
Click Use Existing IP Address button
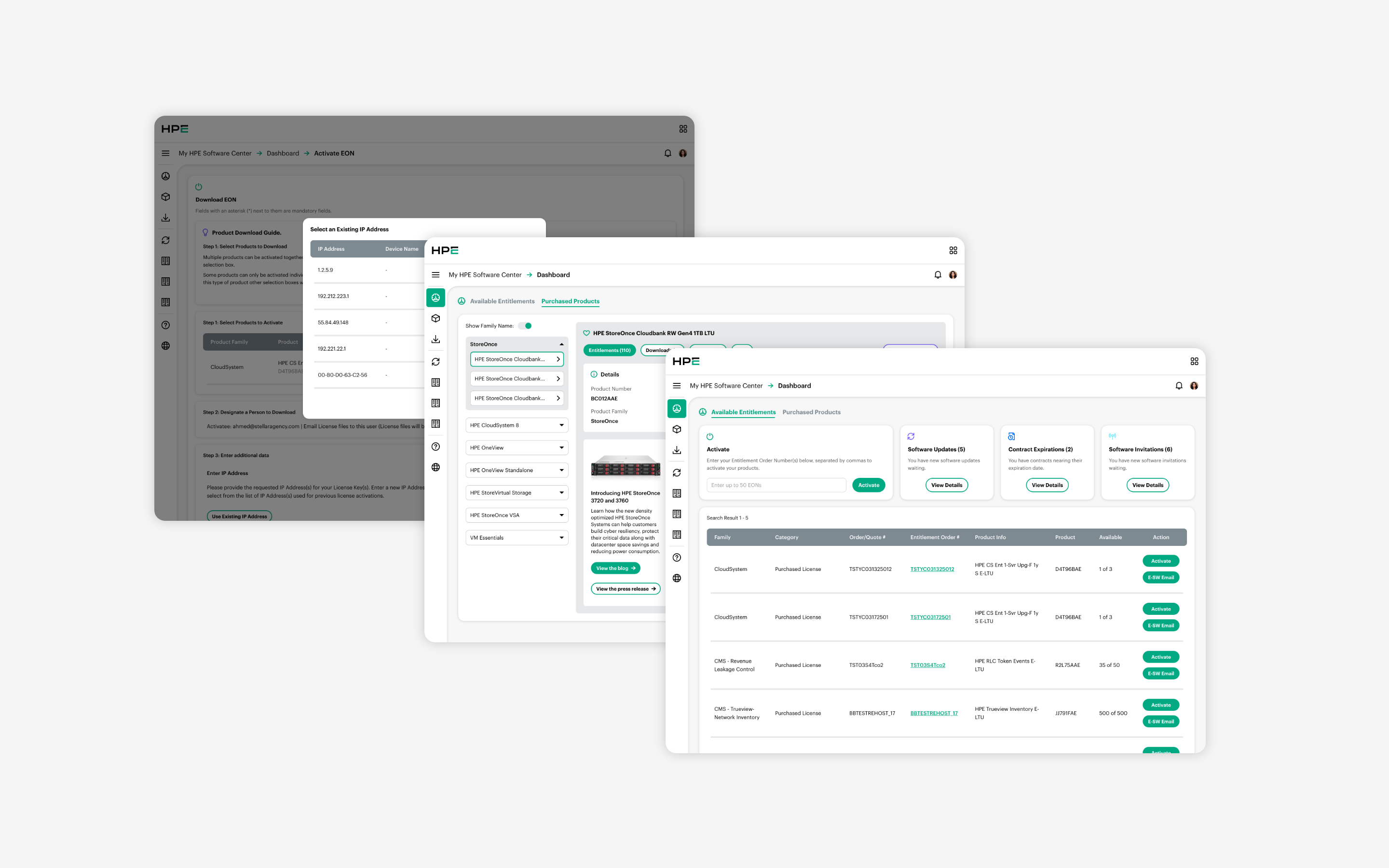(239, 516)
